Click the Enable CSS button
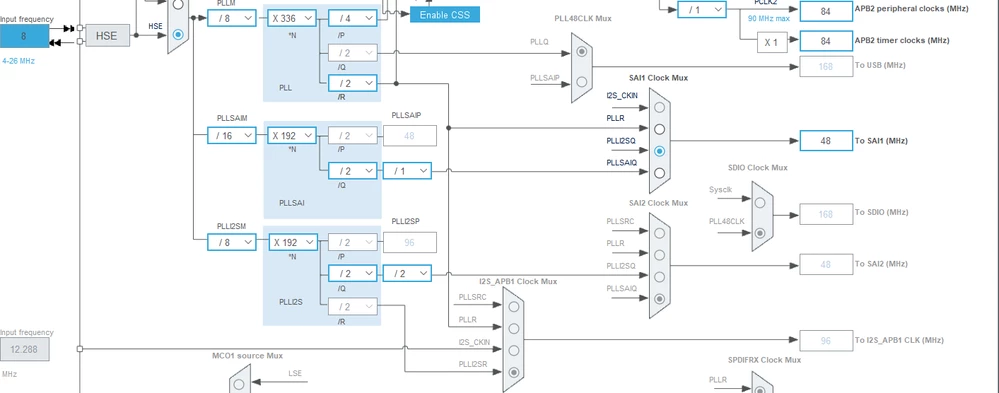 [445, 15]
